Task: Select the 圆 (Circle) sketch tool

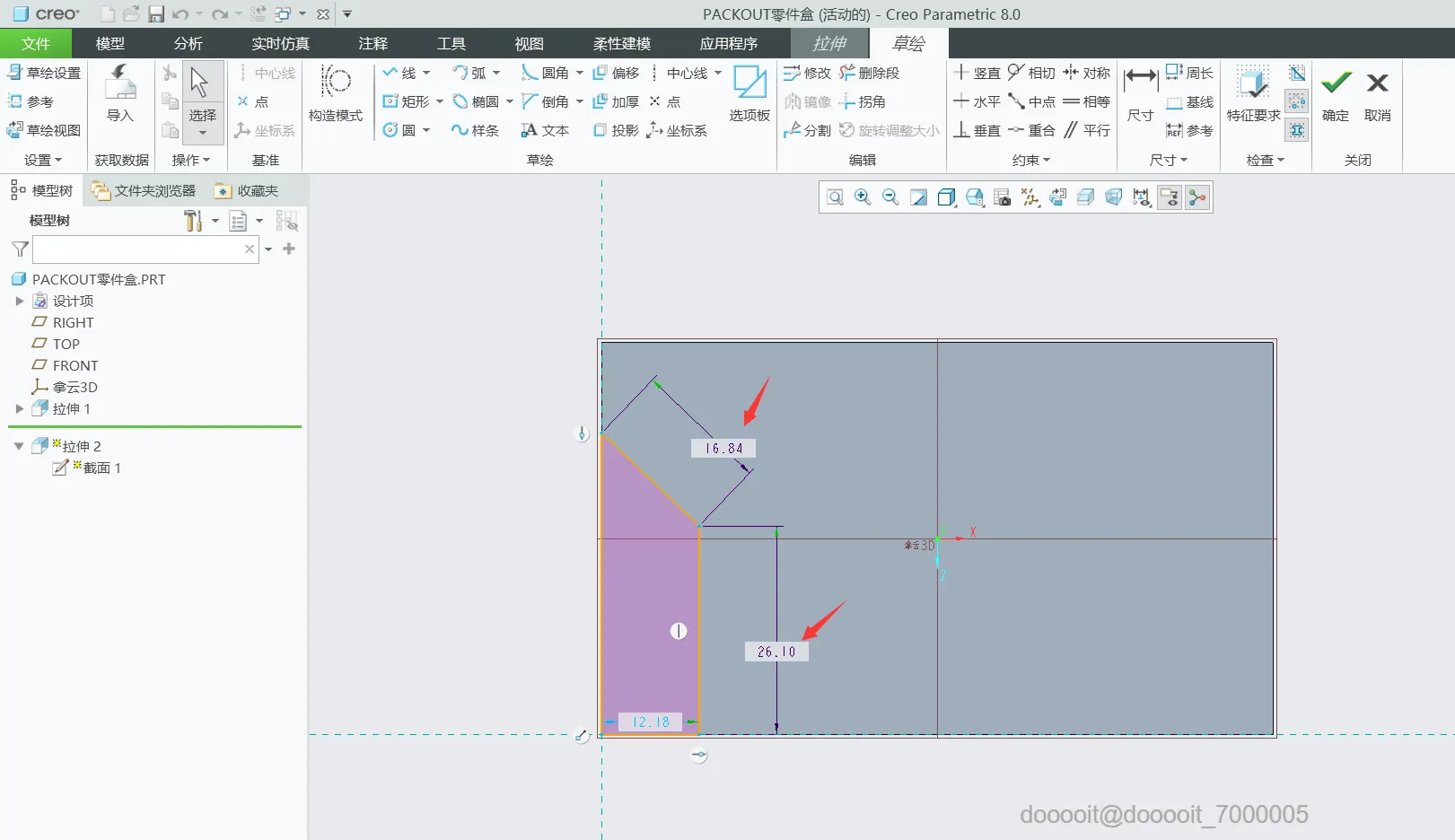Action: click(x=399, y=130)
